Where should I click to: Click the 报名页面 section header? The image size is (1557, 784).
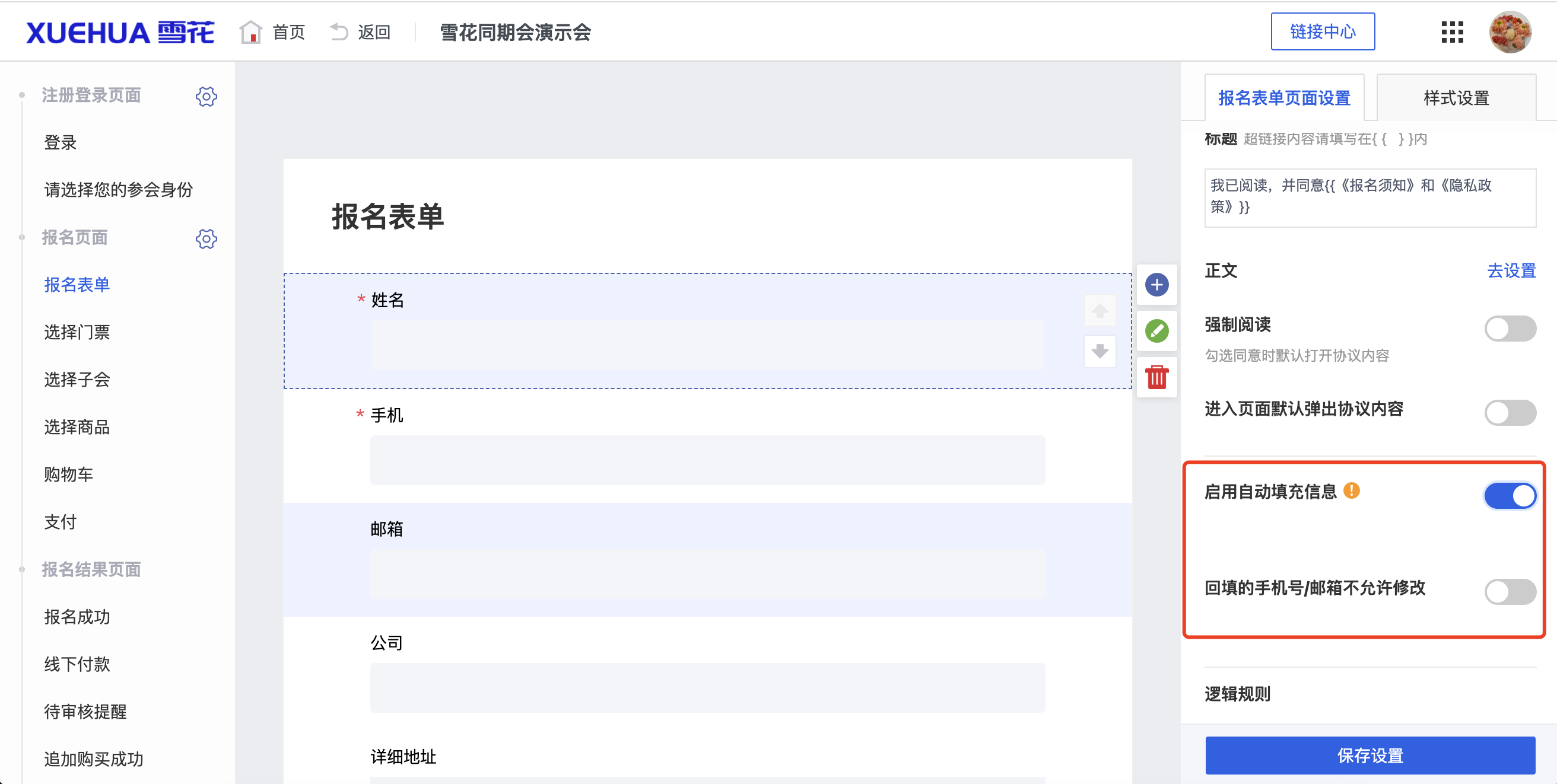(74, 237)
